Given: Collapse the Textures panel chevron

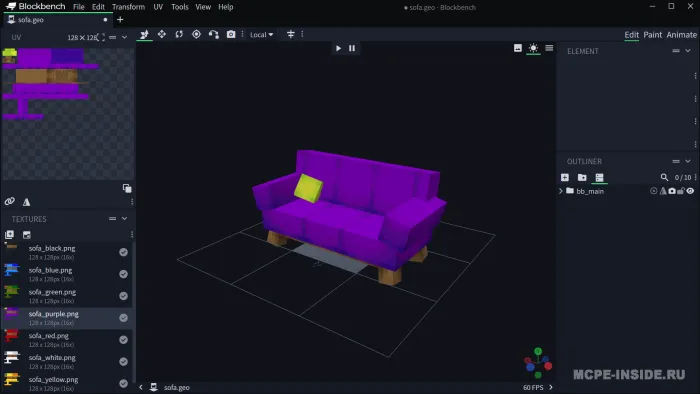Looking at the screenshot, I should coord(125,219).
